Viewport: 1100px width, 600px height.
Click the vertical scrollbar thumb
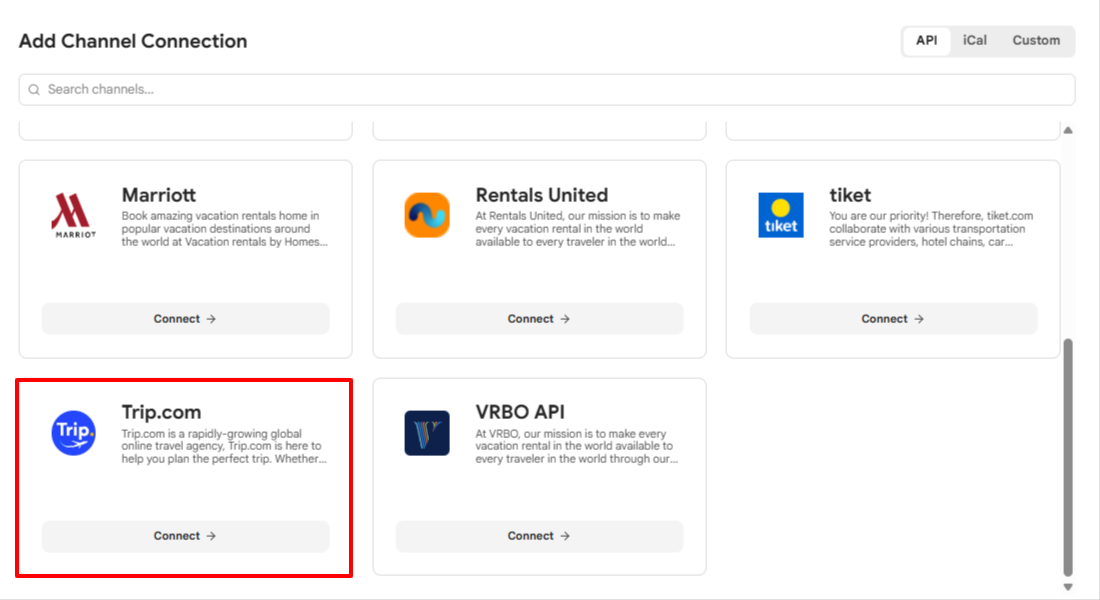(1068, 458)
